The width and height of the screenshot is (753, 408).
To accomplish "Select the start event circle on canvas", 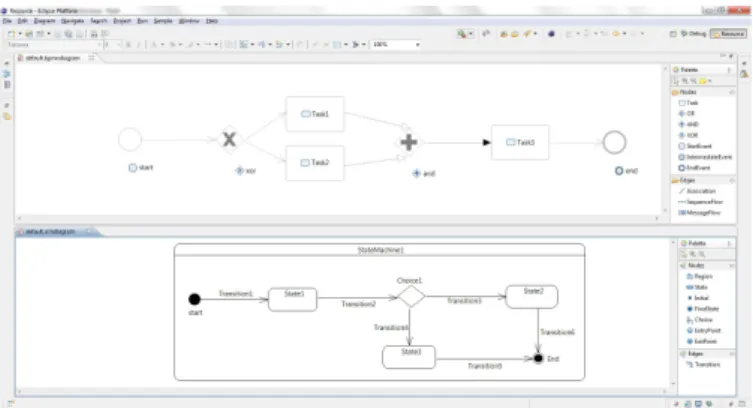I will coord(130,140).
